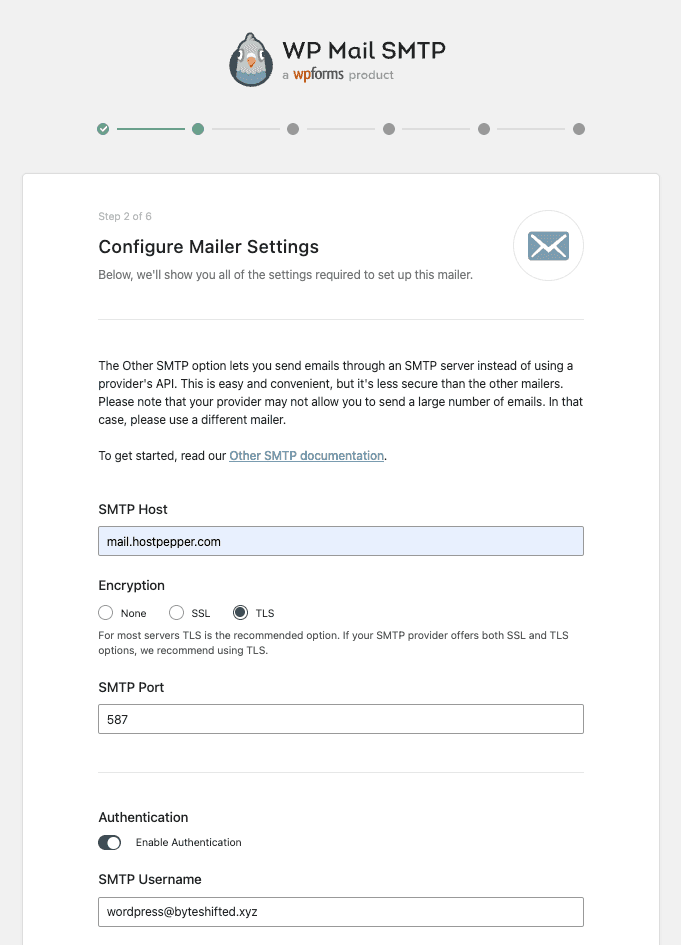Select the second step indicator dot
This screenshot has width=681, height=945.
tap(198, 129)
